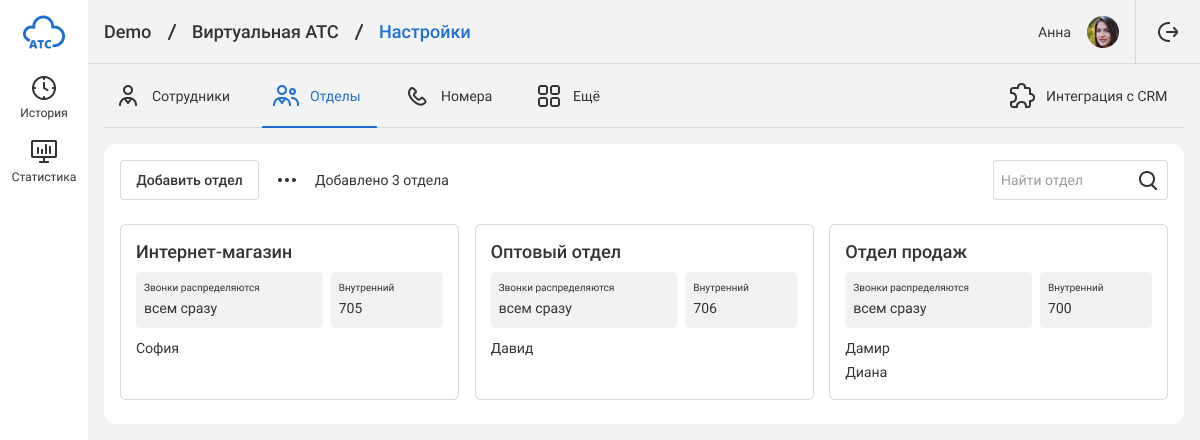Open the Номера tab
The width and height of the screenshot is (1200, 440).
(x=450, y=97)
